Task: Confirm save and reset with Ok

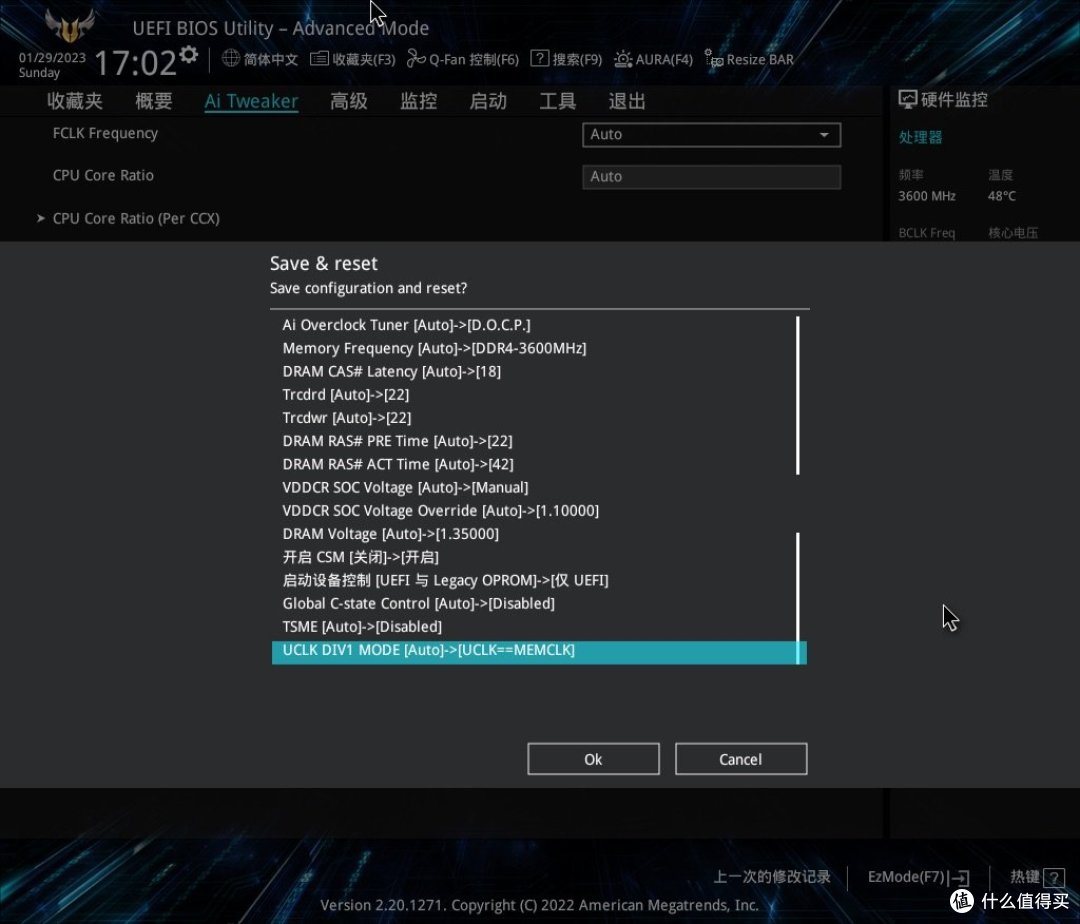Action: tap(593, 759)
